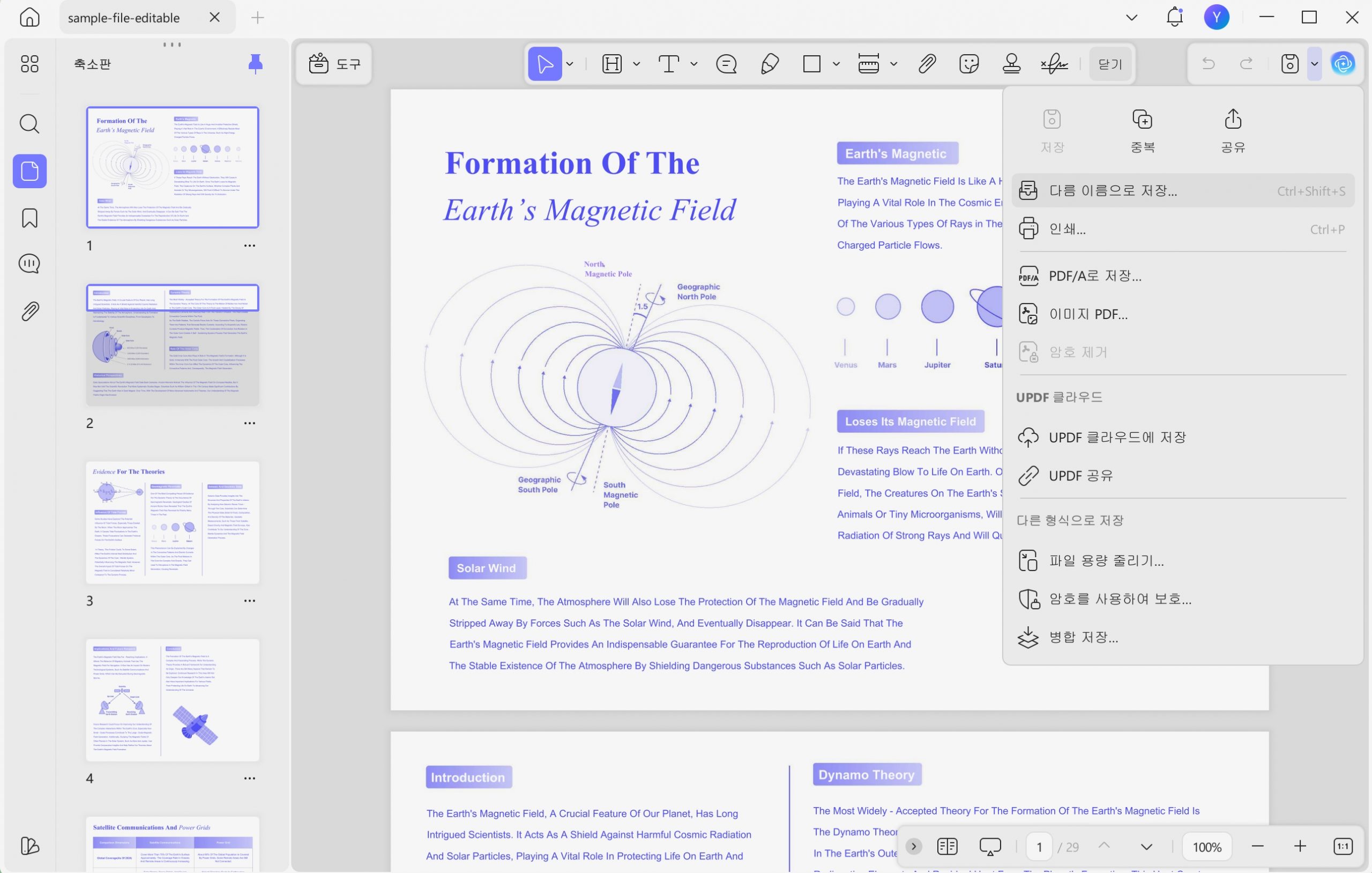Open the notifications bell
Viewport: 1372px width, 873px height.
1174,17
